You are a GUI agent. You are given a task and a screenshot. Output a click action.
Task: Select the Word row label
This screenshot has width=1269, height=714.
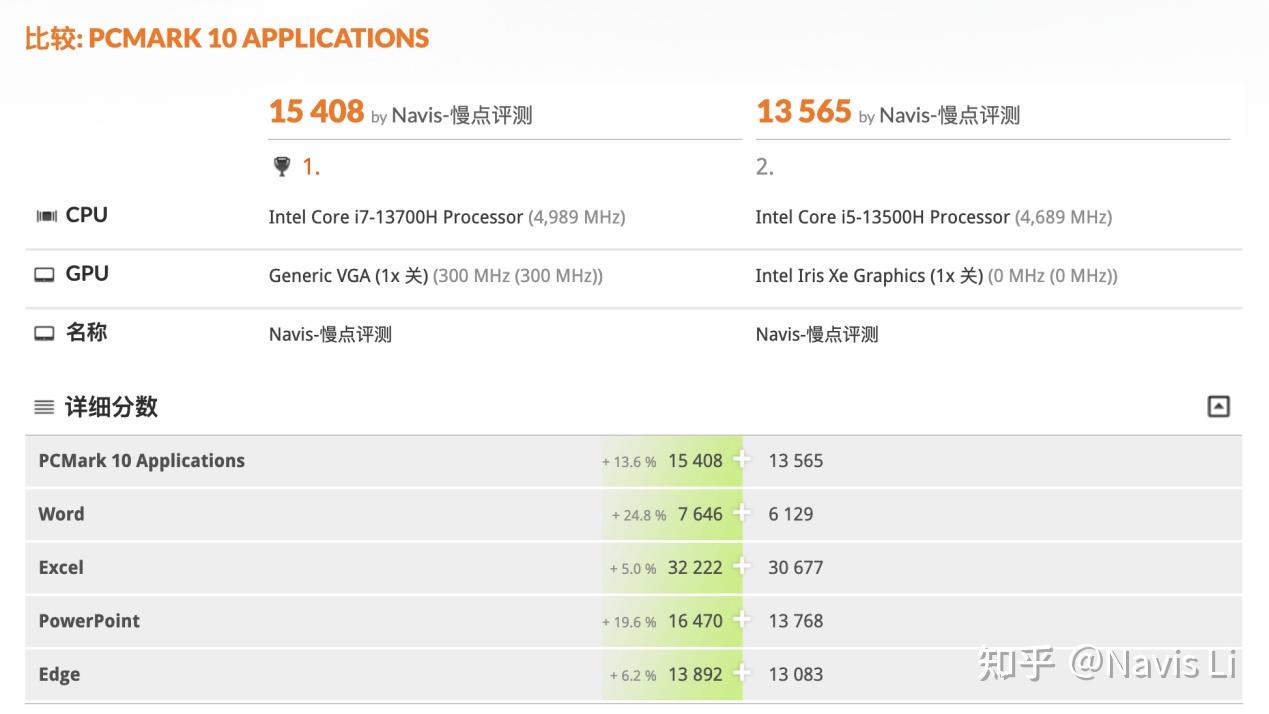61,514
